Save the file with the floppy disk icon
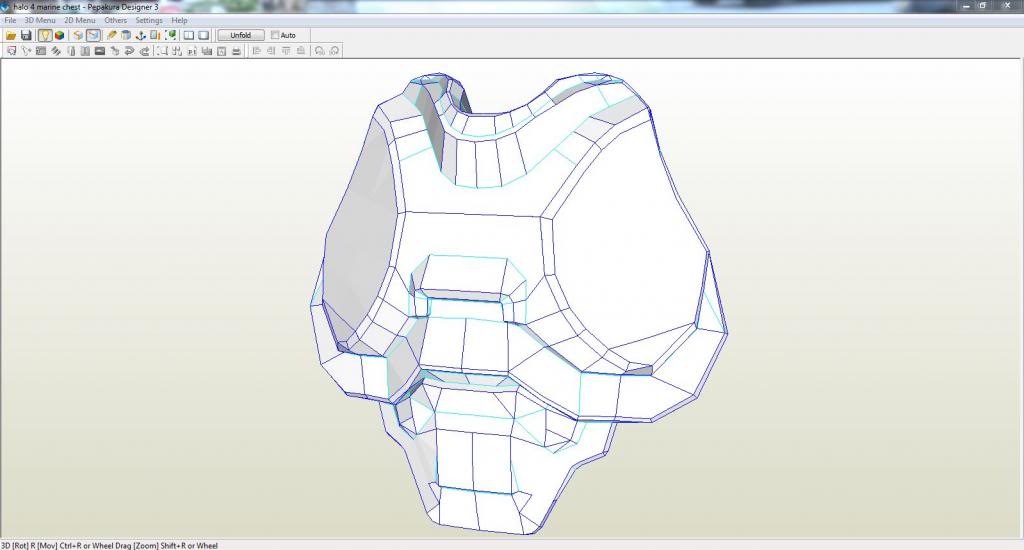1024x550 pixels. click(x=26, y=35)
